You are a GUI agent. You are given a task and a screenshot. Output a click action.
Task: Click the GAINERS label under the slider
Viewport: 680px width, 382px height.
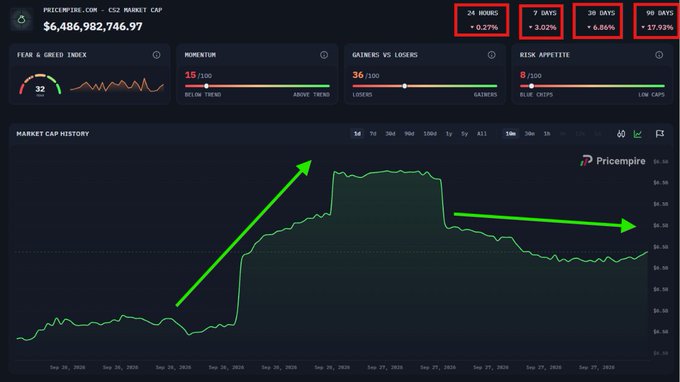(485, 95)
